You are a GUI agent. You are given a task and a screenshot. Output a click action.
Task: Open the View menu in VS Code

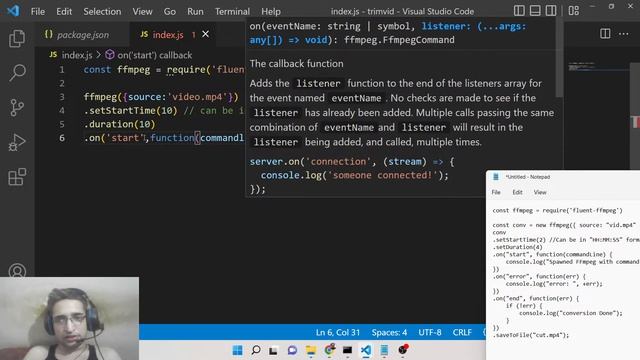pyautogui.click(x=142, y=11)
